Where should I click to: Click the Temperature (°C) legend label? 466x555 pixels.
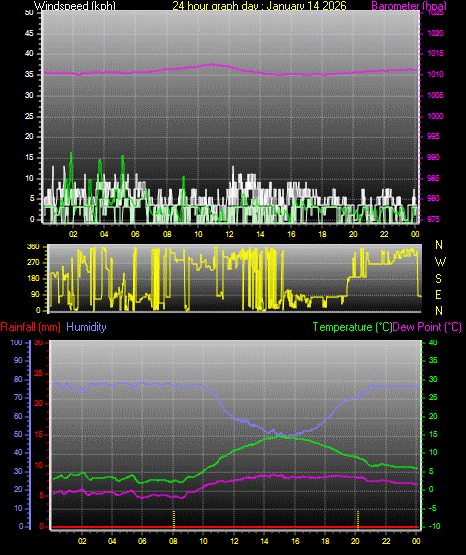(352, 327)
